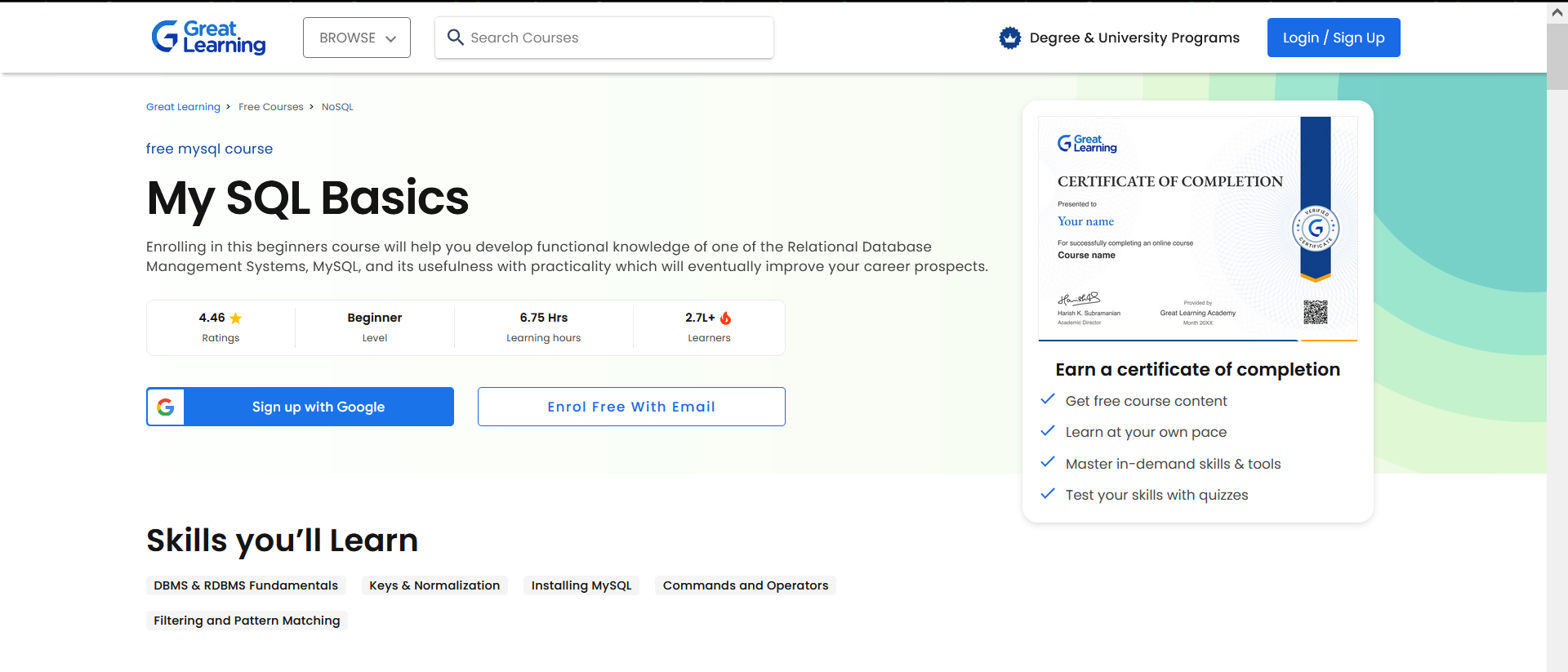Click the checkmark beside Learn at your own pace
Screen dimensions: 1568x672
click(1048, 430)
